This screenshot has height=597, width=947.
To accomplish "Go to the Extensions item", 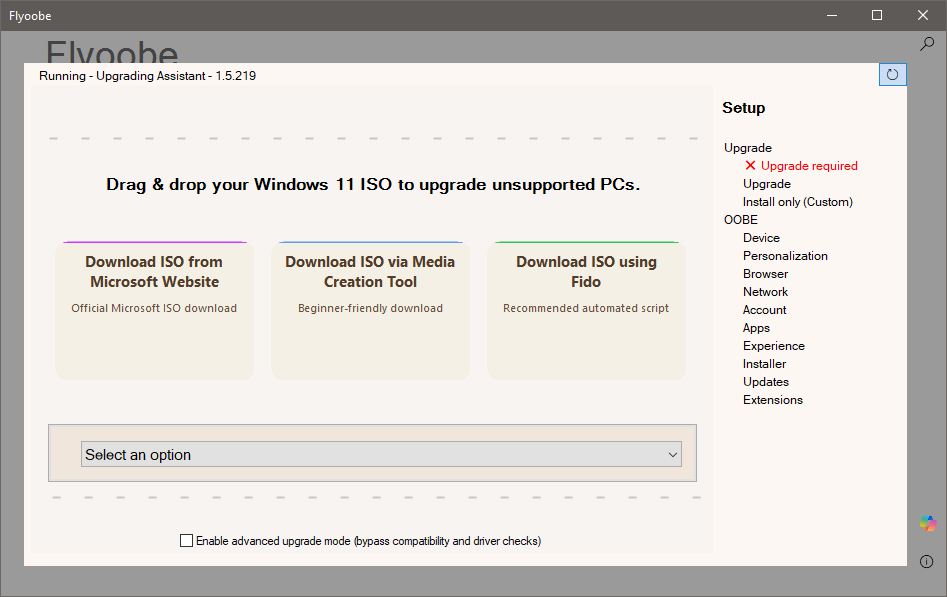I will 772,400.
